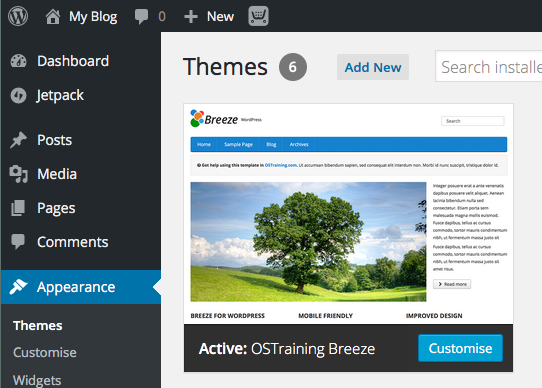Open the New content menu

click(x=220, y=16)
